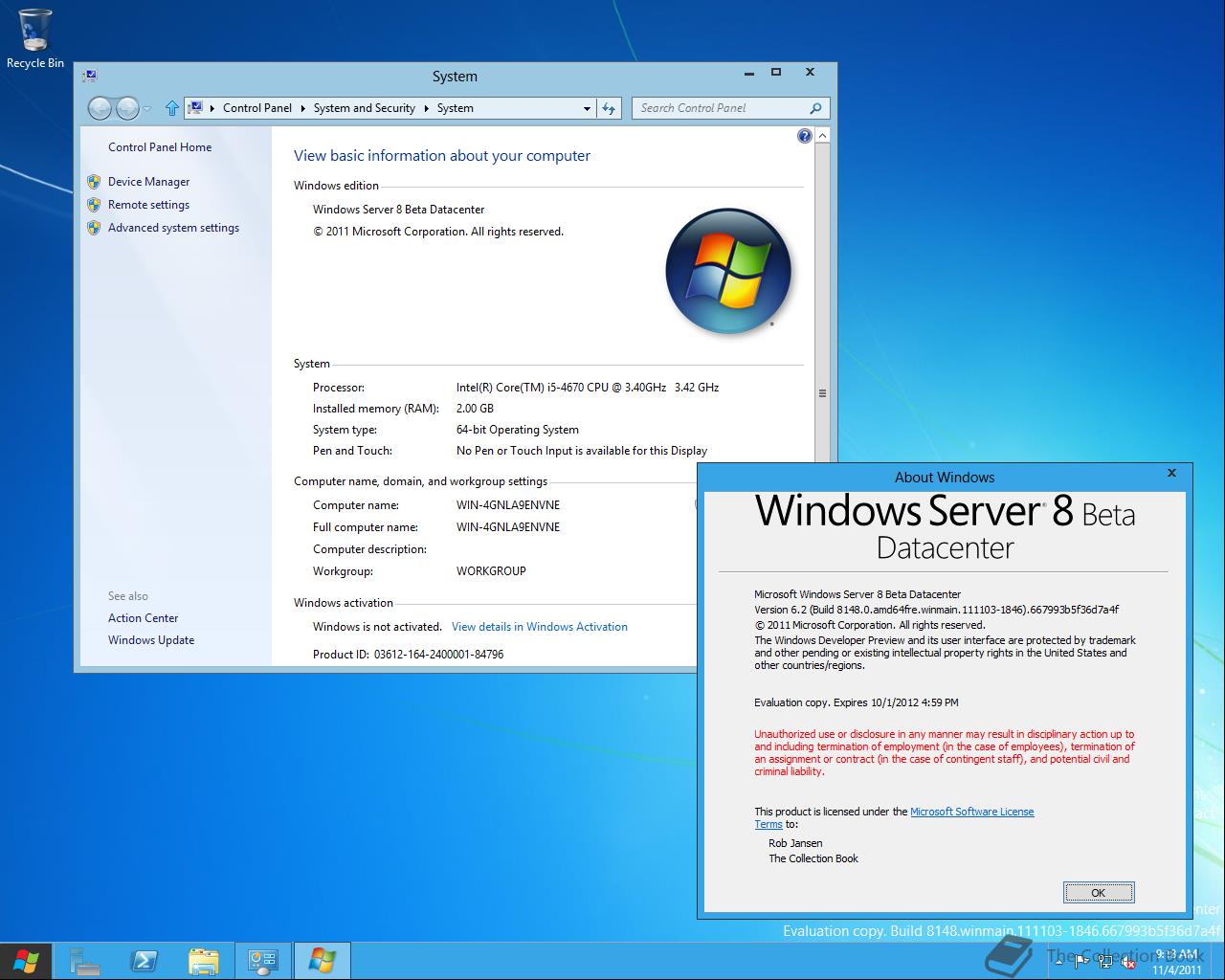Viewport: 1225px width, 980px height.
Task: Expand chevron after System and Security breadcrumb
Action: click(426, 108)
